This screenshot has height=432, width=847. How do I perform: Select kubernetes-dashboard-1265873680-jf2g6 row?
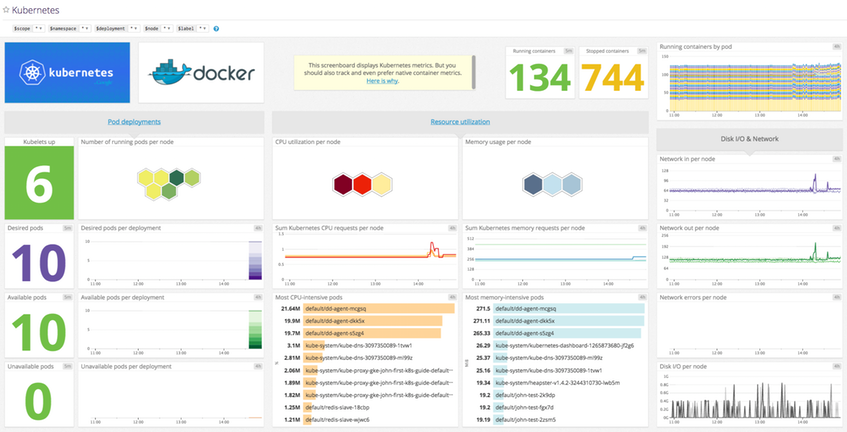[x=558, y=346]
